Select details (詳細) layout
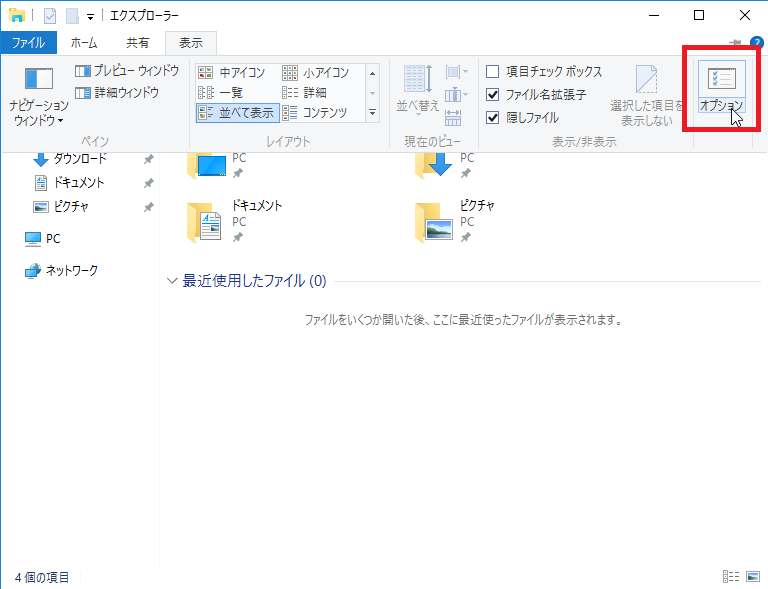This screenshot has width=768, height=589. [304, 93]
